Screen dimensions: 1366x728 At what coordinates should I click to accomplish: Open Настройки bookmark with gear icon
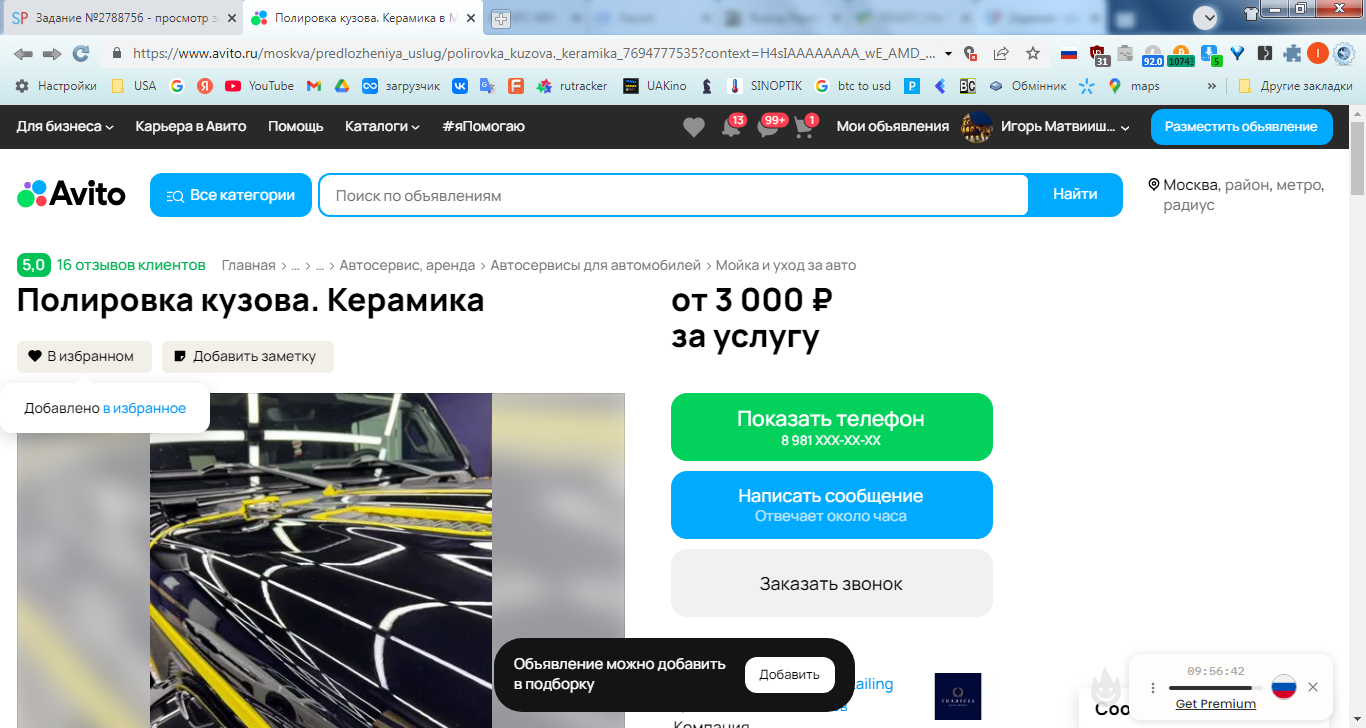pyautogui.click(x=56, y=86)
